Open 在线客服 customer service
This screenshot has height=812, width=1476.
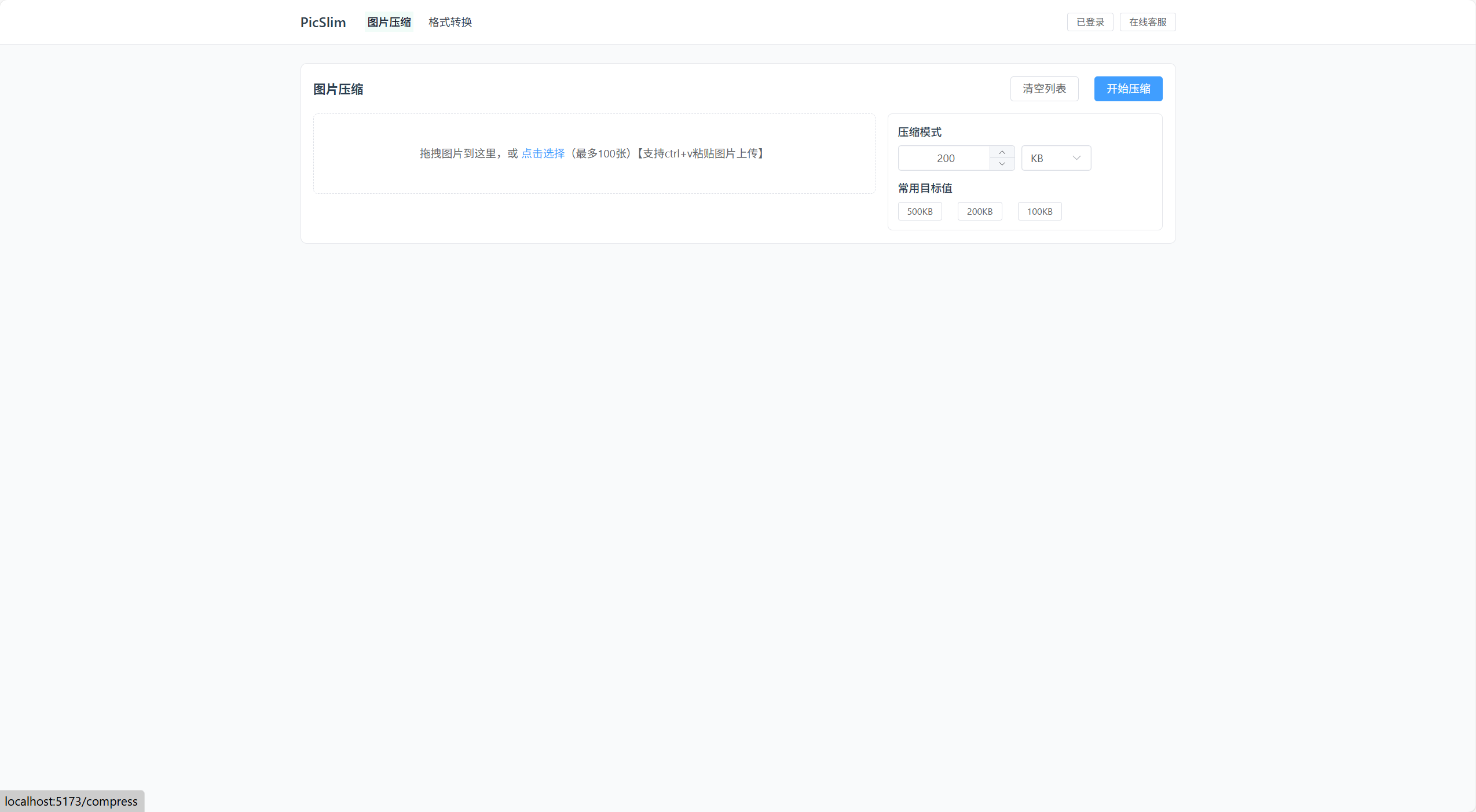coord(1147,22)
